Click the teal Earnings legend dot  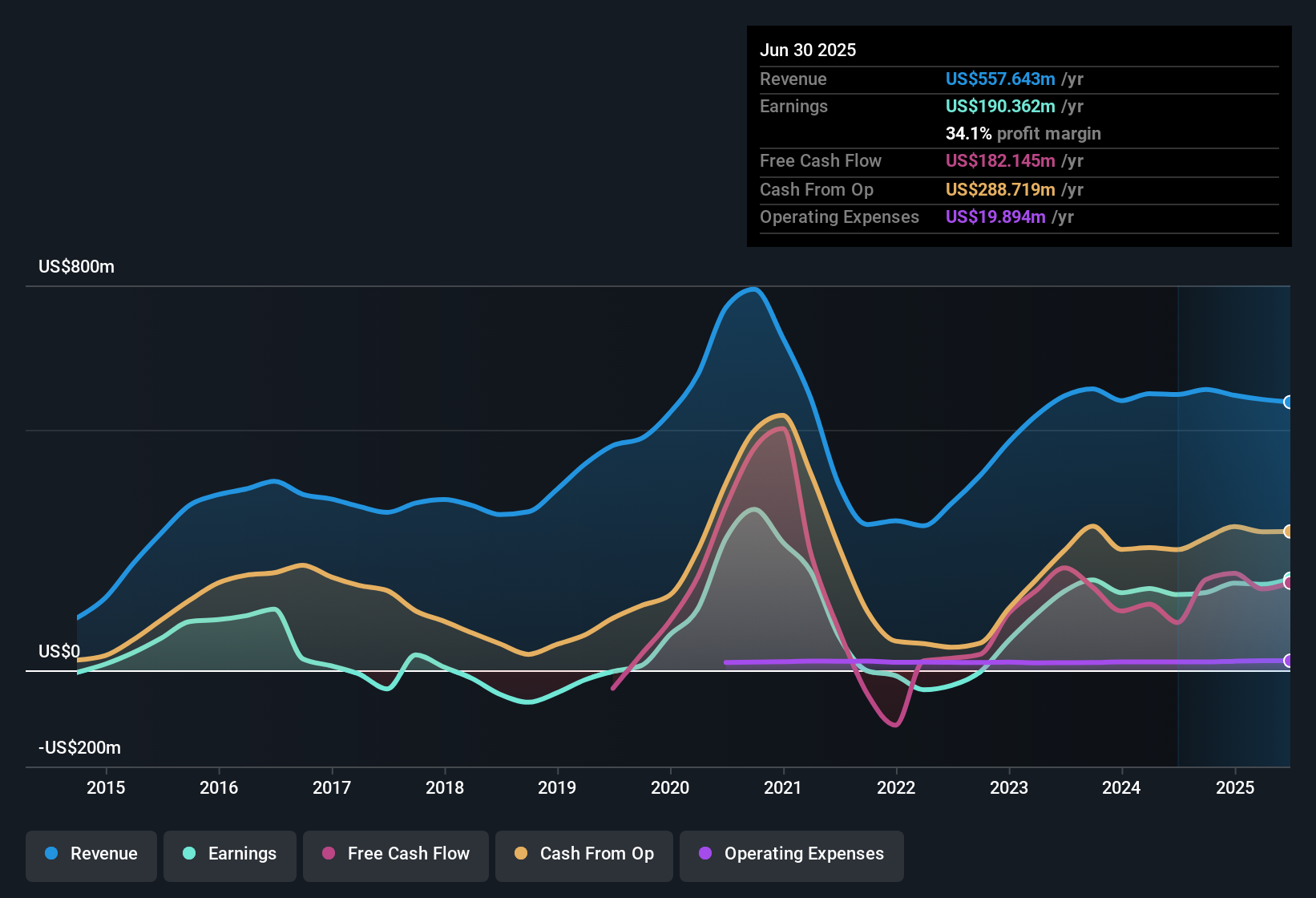(x=189, y=854)
